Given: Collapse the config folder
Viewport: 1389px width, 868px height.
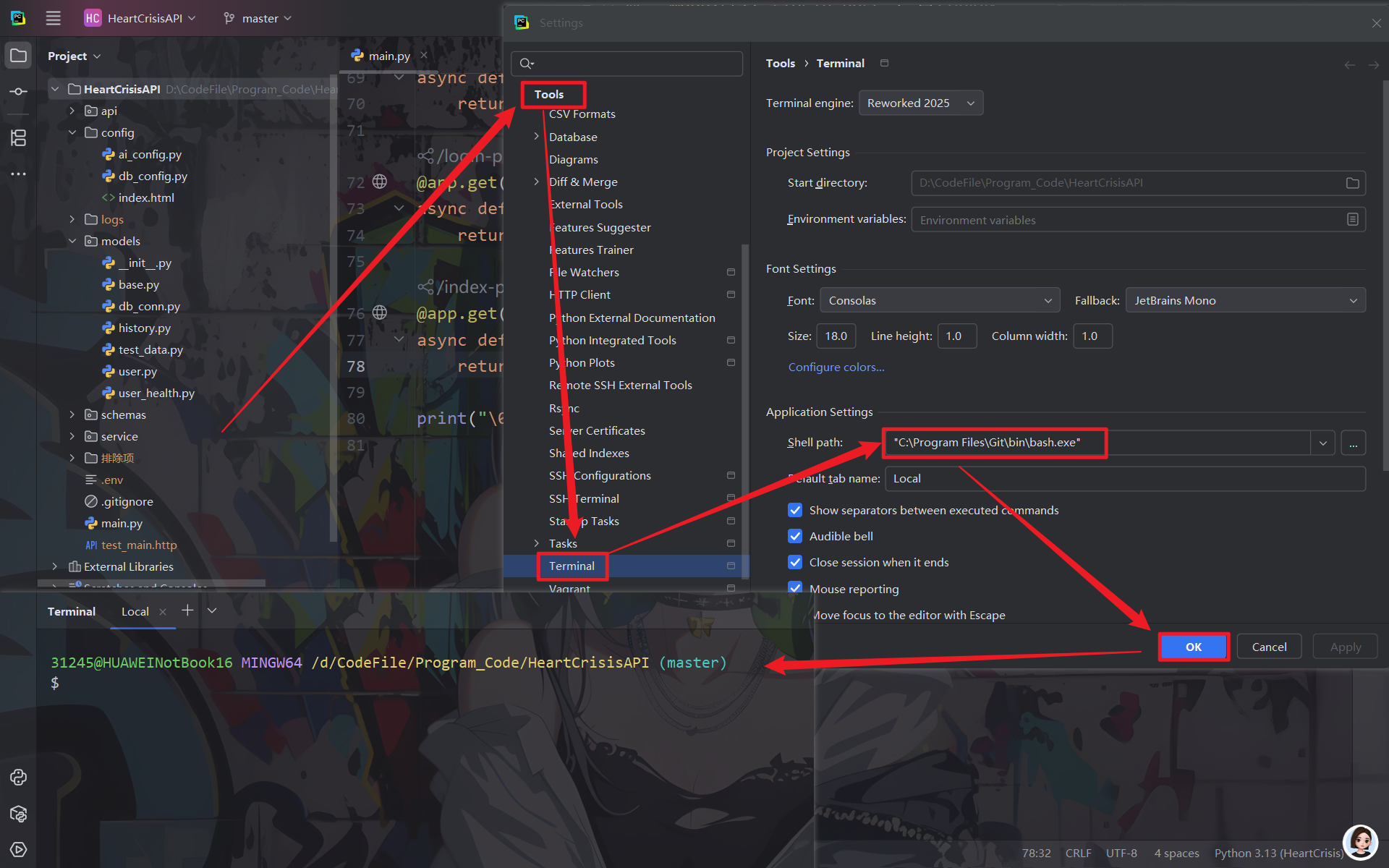Looking at the screenshot, I should pyautogui.click(x=72, y=132).
